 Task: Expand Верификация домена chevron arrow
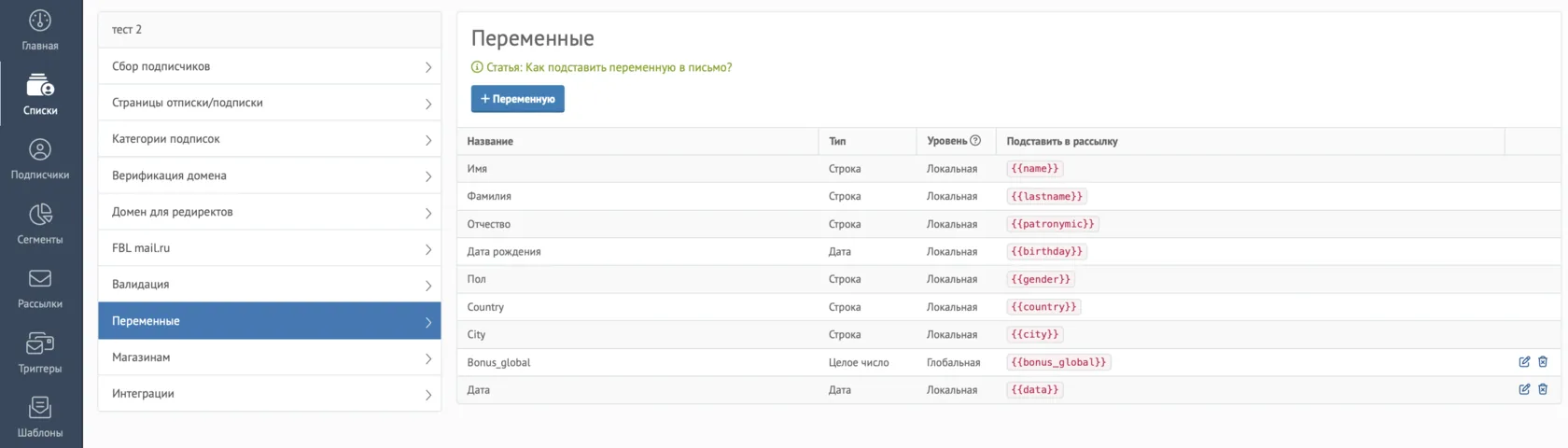[428, 176]
